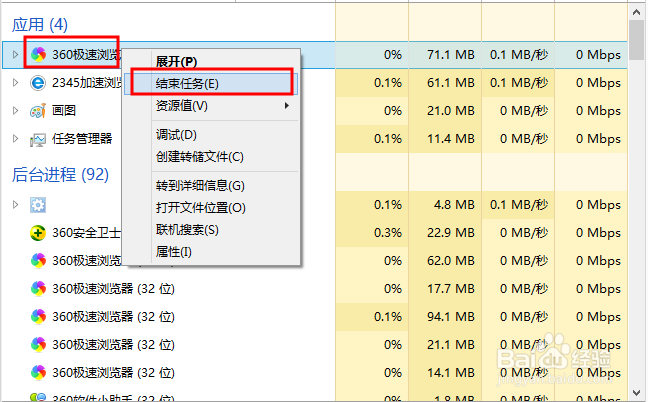Click the 0.1 MB/秒 disk cell in the 4.8 MB row
This screenshot has width=648, height=402.
pos(519,205)
